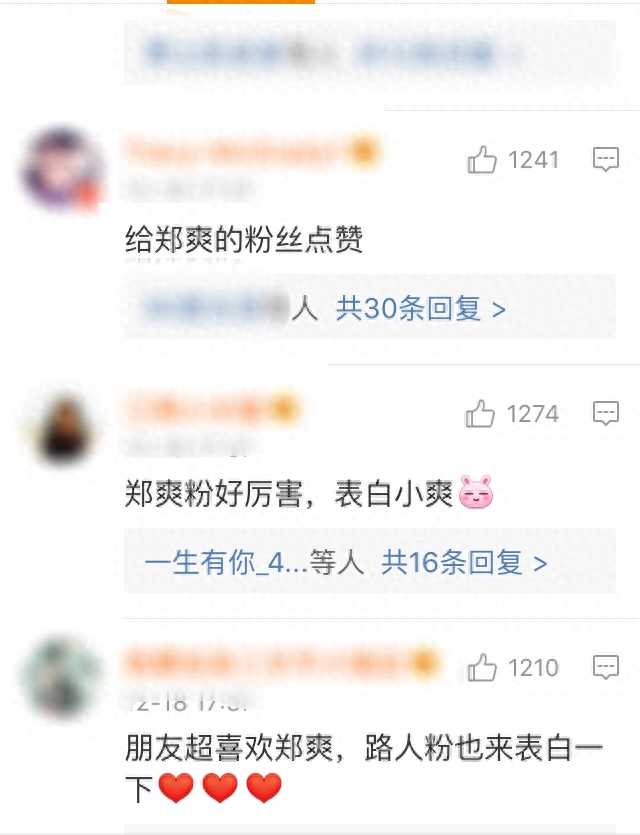
Task: Reply to the 郑爽粉好厉害 comment
Action: (606, 413)
